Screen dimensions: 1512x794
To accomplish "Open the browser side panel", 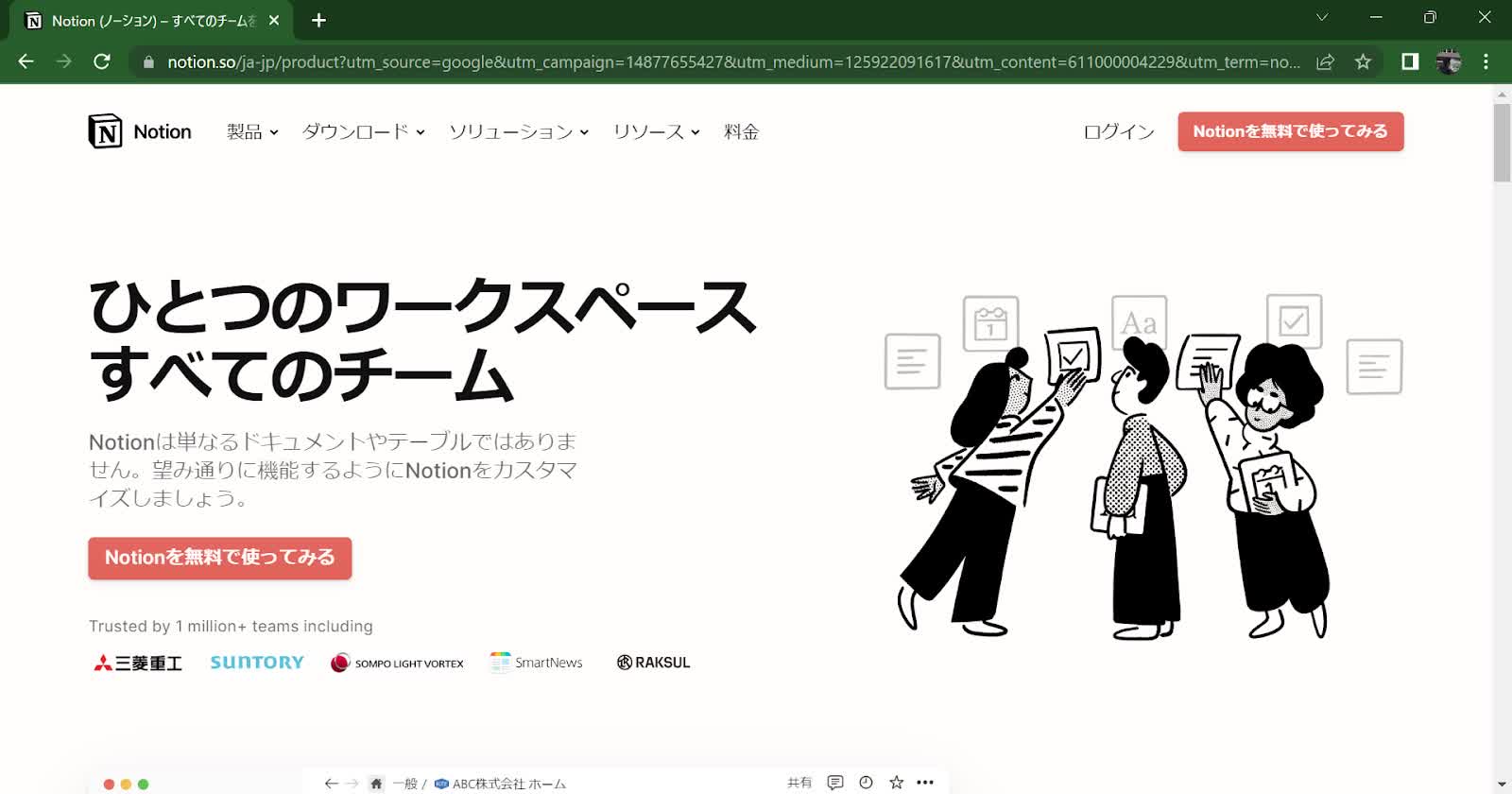I will pyautogui.click(x=1410, y=61).
